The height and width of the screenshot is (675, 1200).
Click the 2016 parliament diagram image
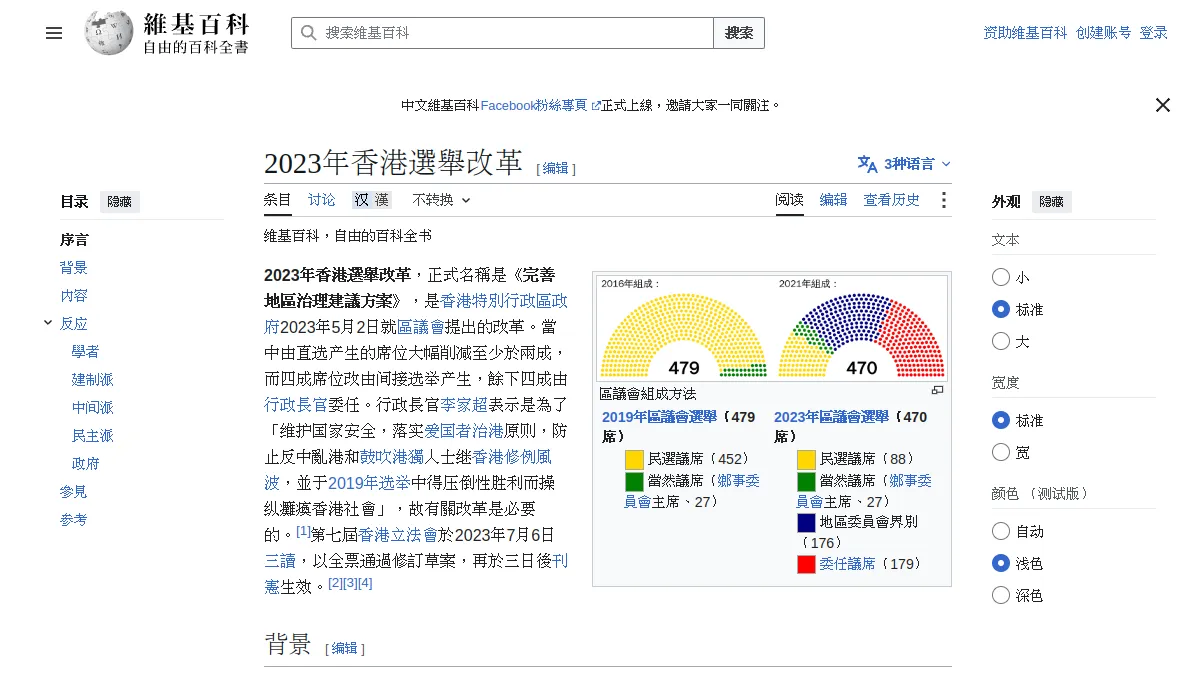684,327
